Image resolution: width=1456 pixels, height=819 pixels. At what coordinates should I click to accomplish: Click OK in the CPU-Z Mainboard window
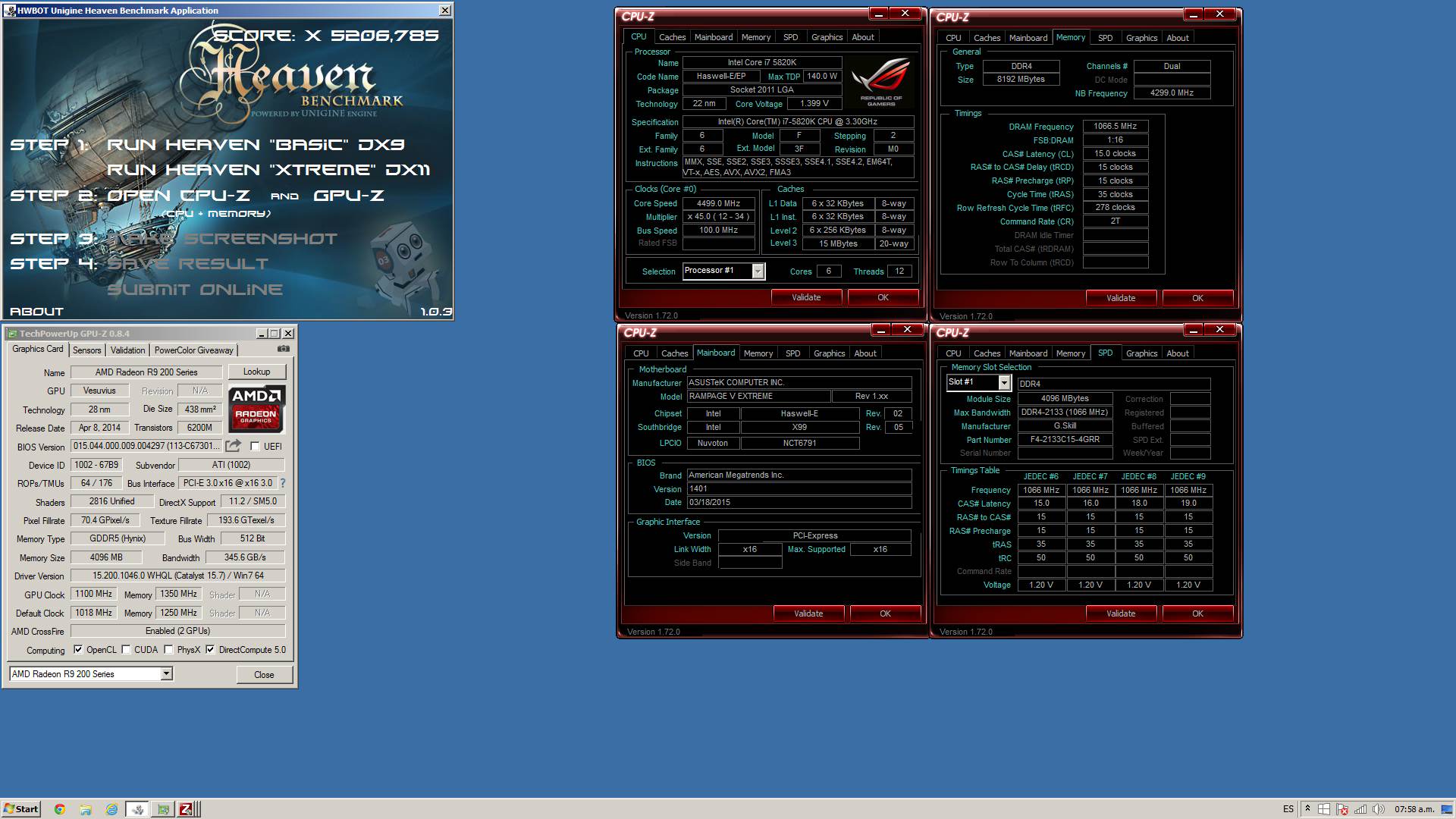coord(885,613)
